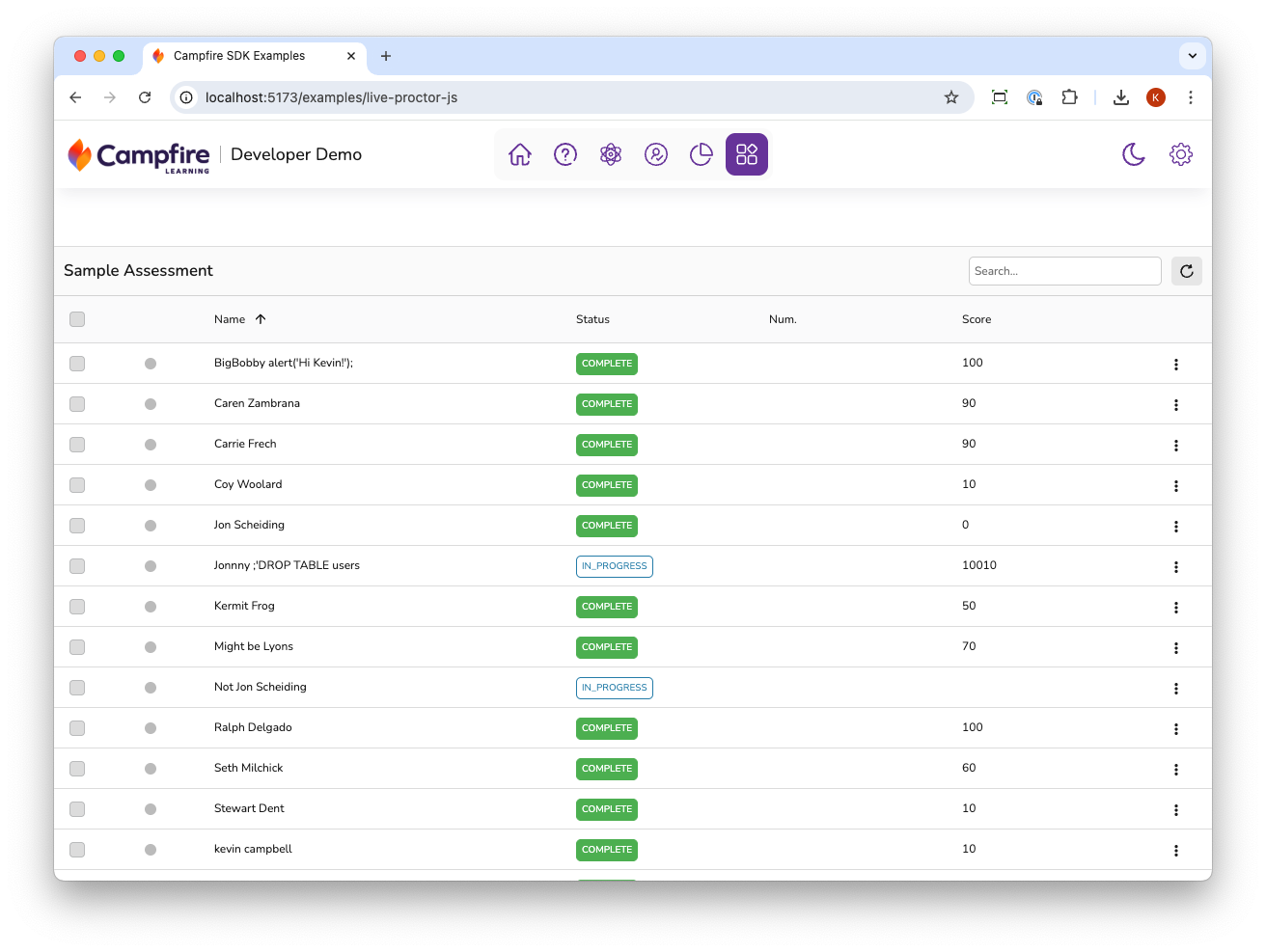Open Chrome three-dot menu

[x=1191, y=97]
